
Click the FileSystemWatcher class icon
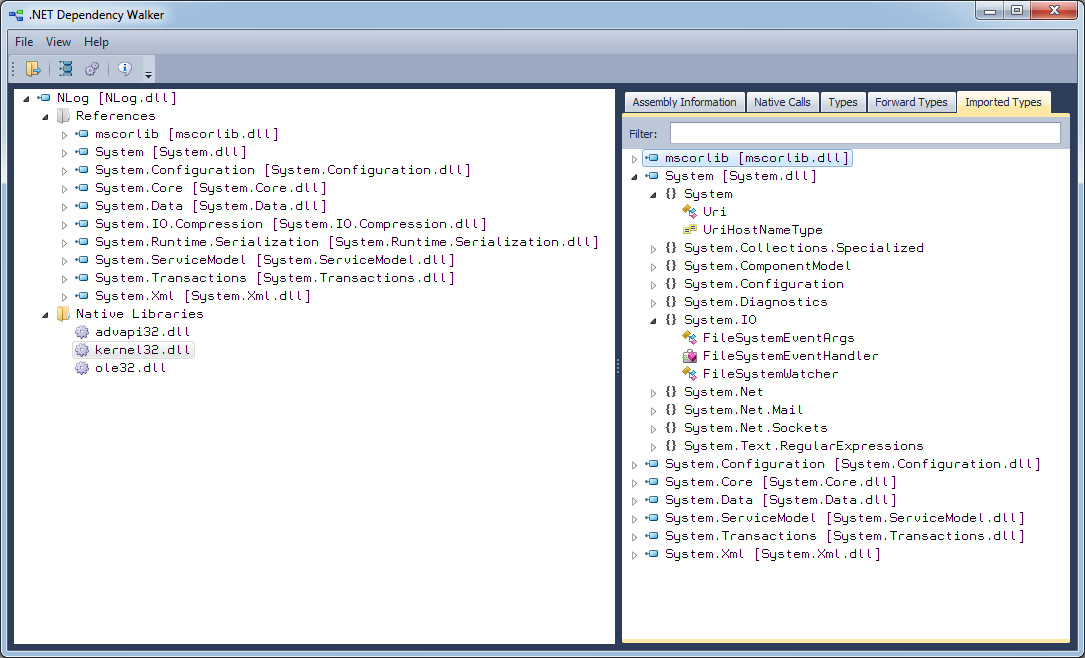coord(689,373)
